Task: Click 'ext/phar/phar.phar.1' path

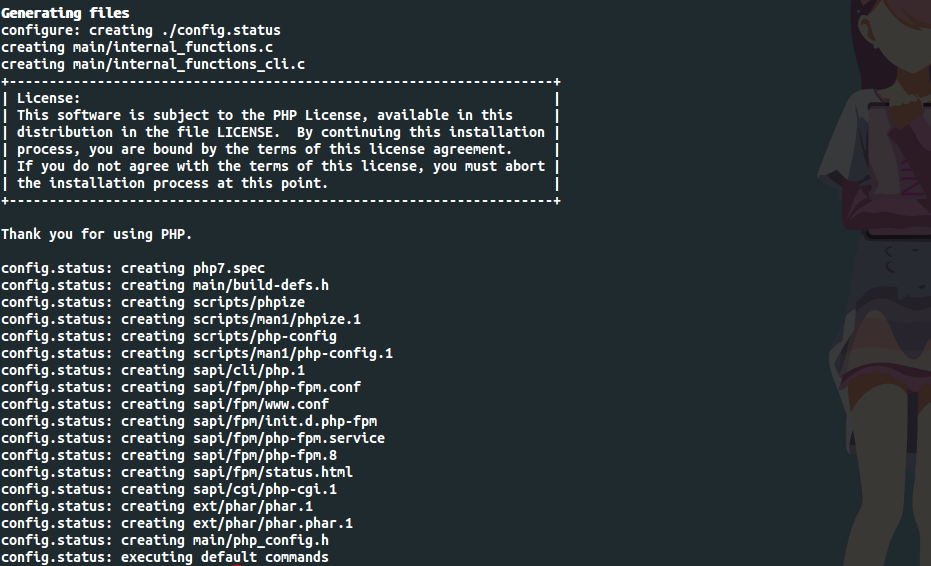Action: click(x=273, y=523)
